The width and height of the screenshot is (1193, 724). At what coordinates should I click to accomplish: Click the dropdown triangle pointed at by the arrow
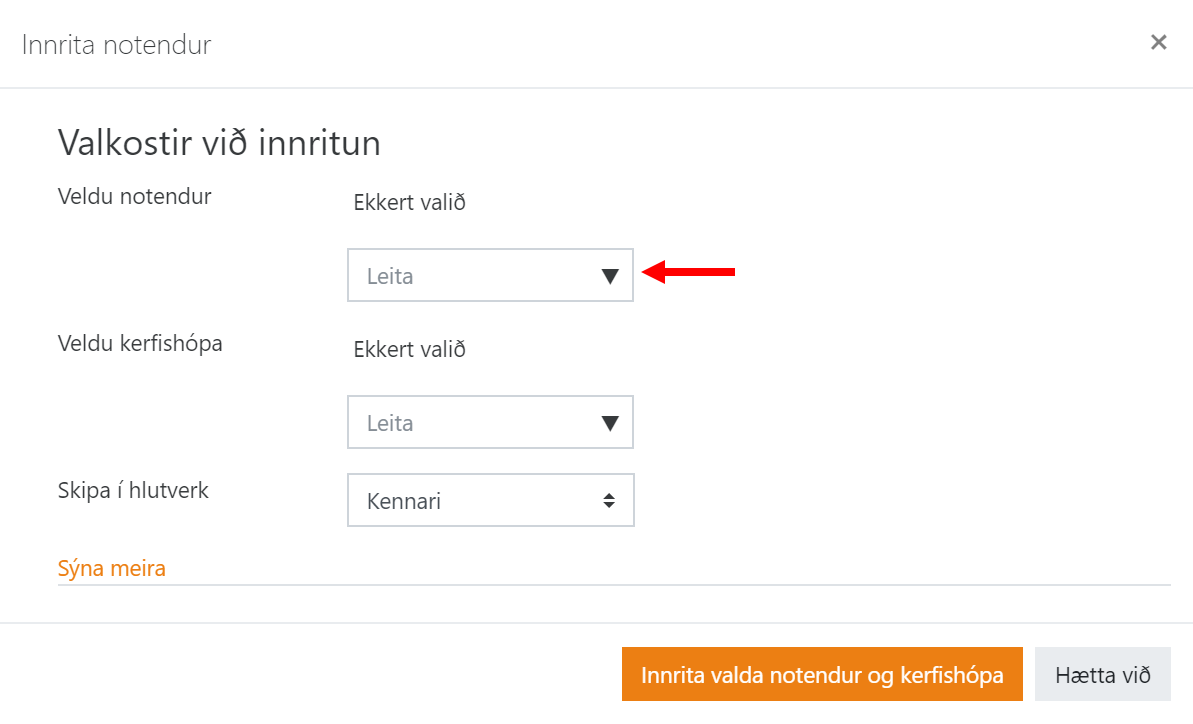[x=611, y=275]
